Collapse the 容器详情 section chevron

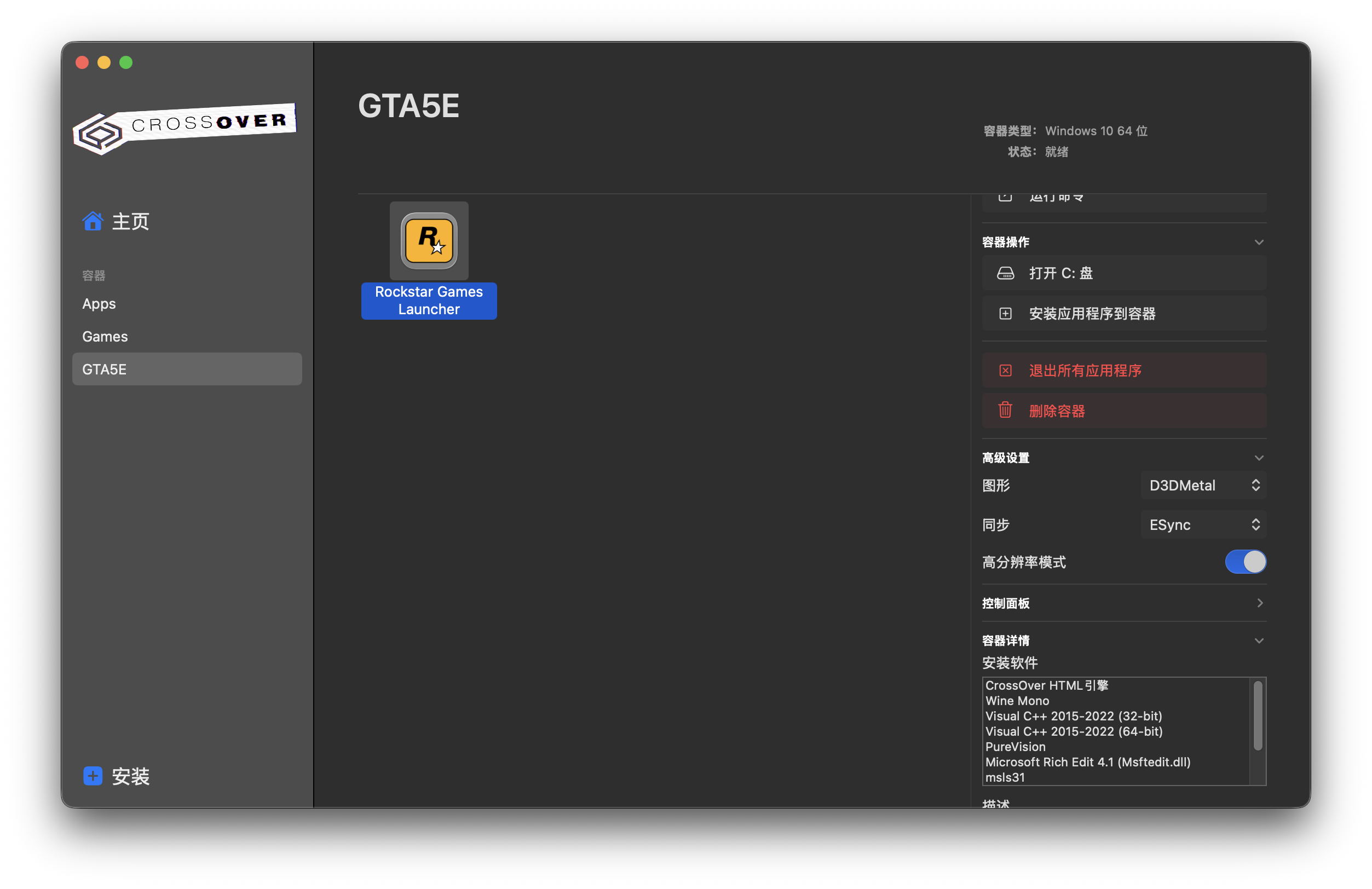pyautogui.click(x=1259, y=640)
